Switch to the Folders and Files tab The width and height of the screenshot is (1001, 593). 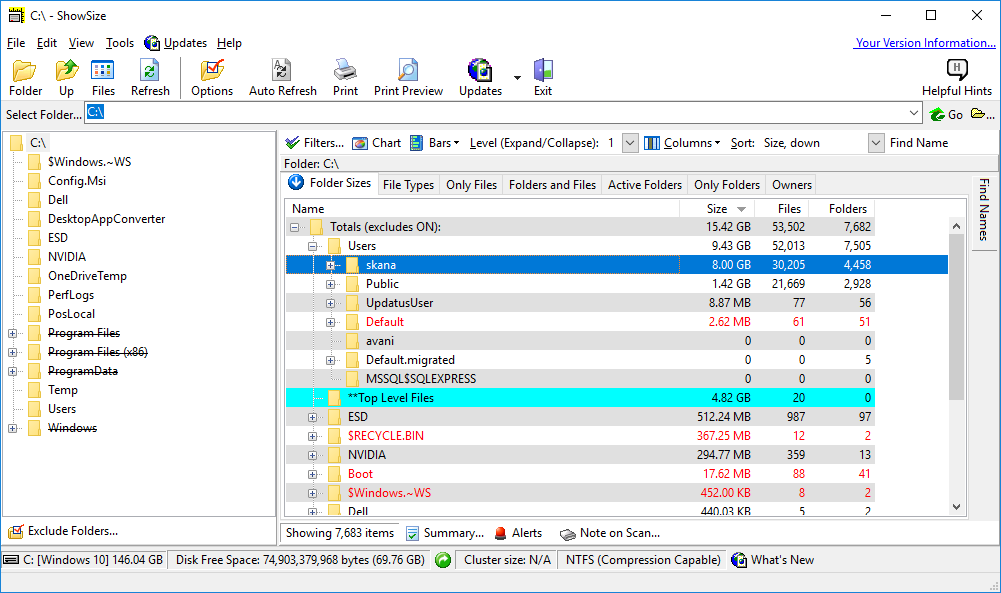552,184
